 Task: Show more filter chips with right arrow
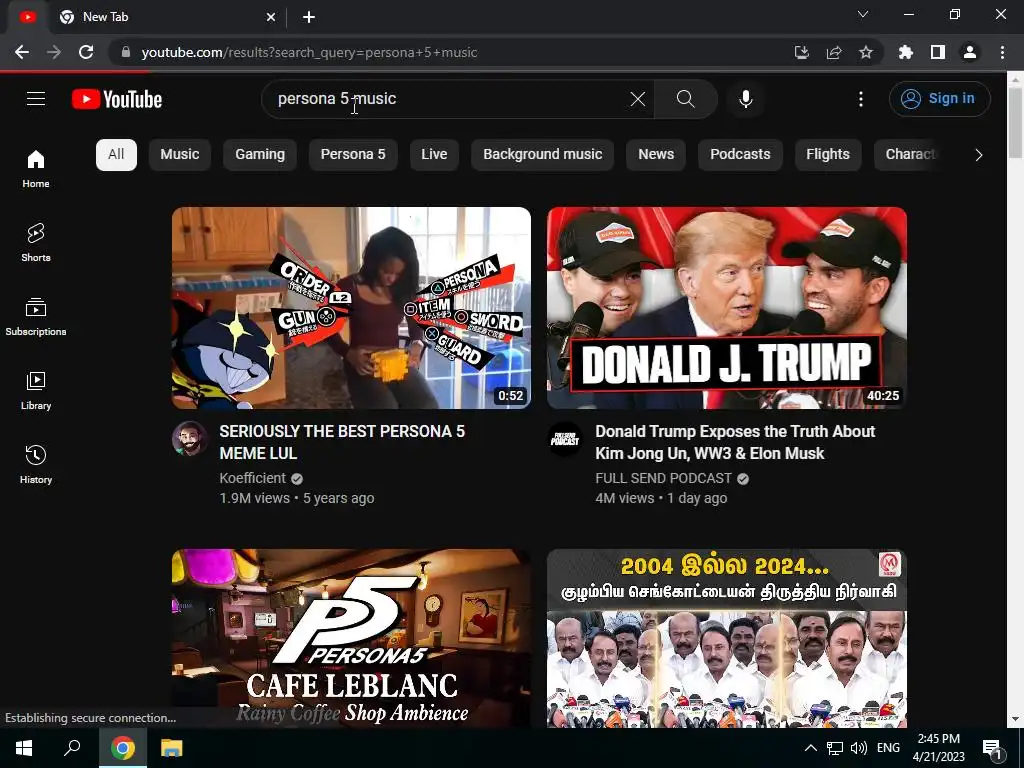click(x=978, y=155)
